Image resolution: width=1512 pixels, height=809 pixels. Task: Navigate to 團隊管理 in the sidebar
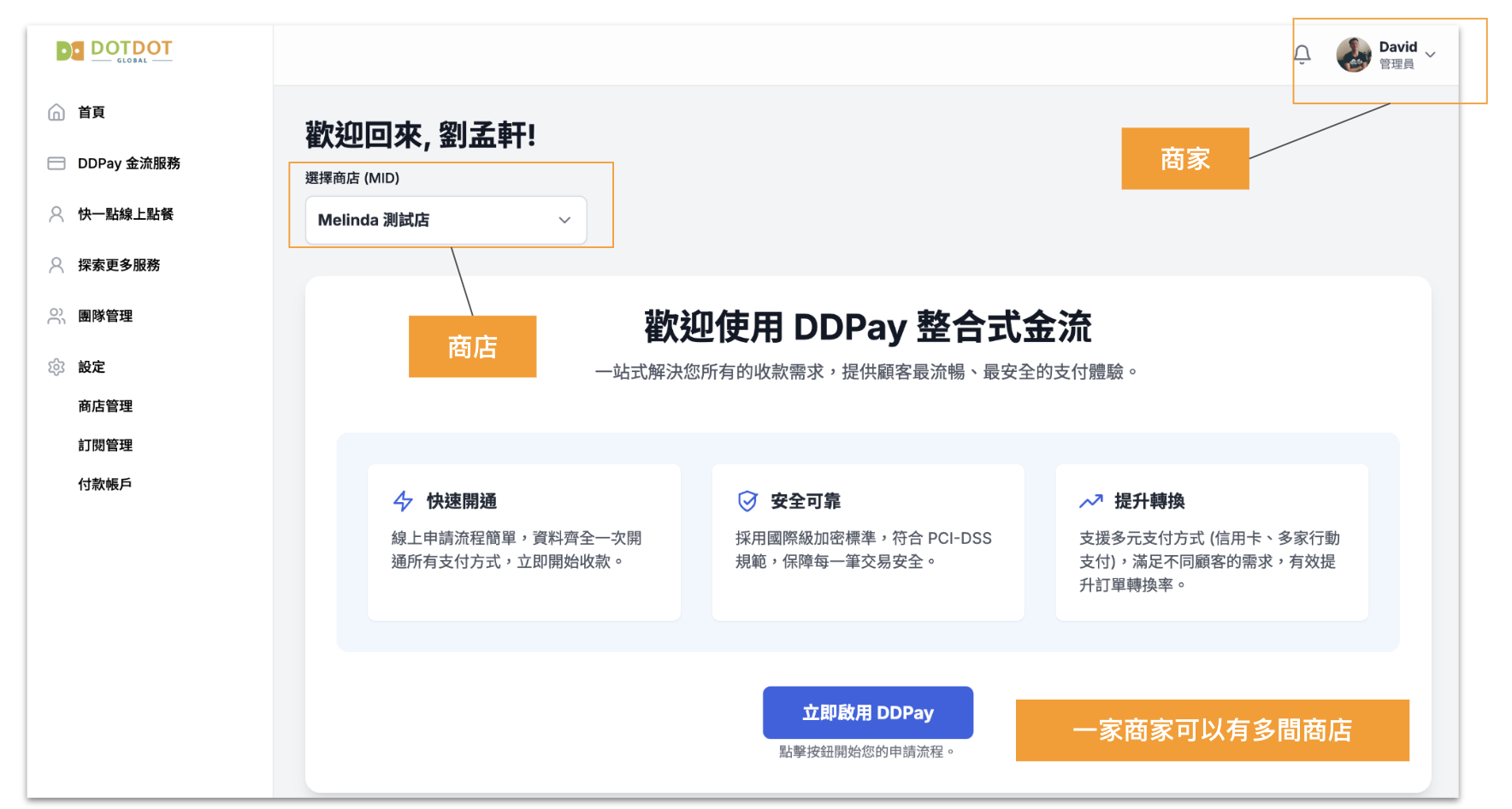[105, 316]
